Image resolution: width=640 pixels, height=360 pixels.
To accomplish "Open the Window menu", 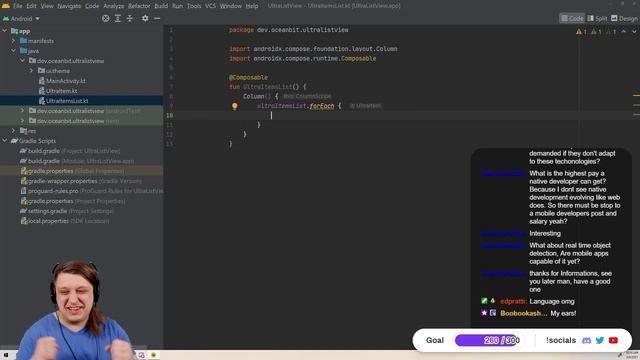I will (231, 6).
